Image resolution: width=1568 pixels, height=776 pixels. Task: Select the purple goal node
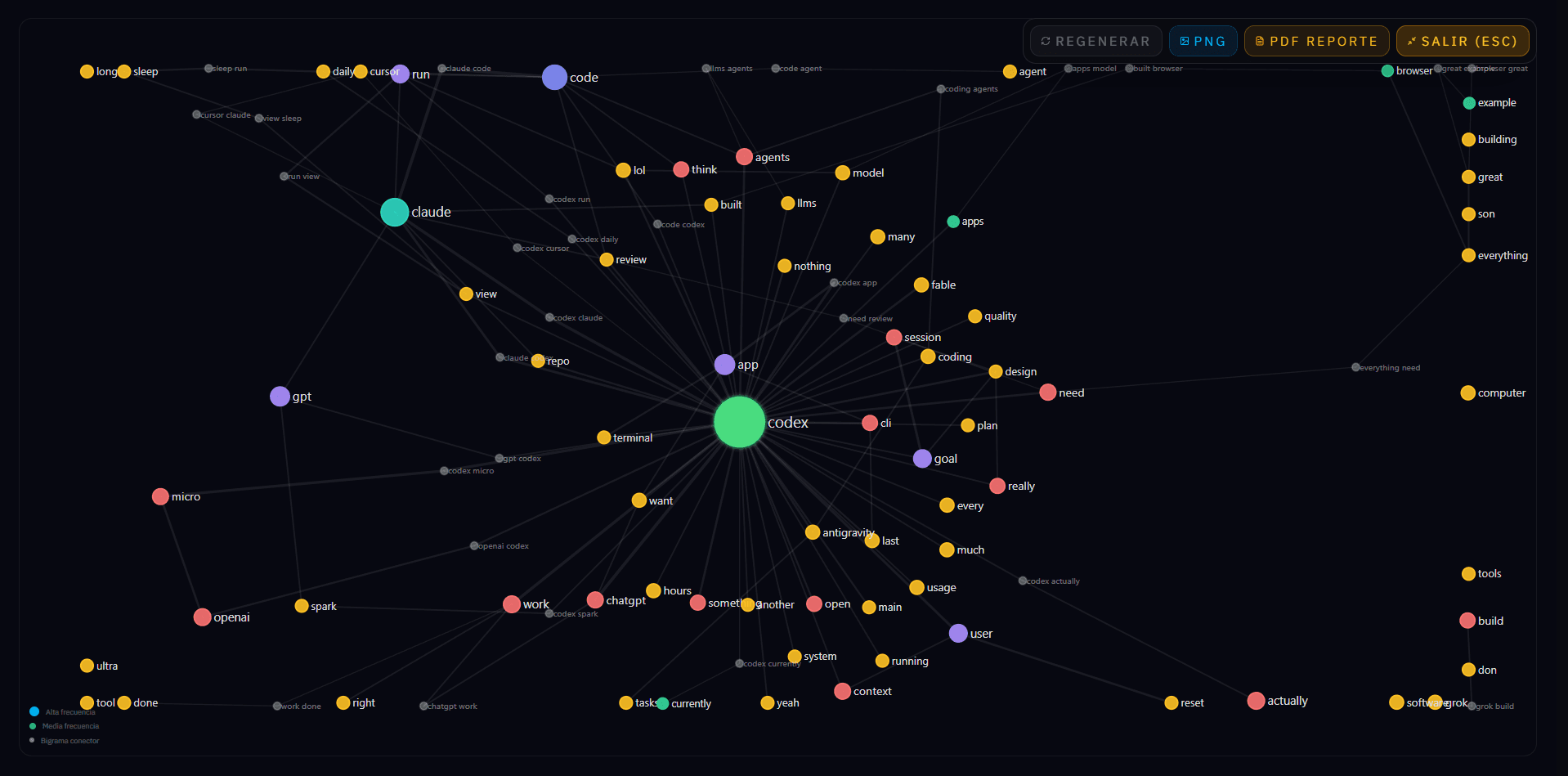(x=922, y=459)
